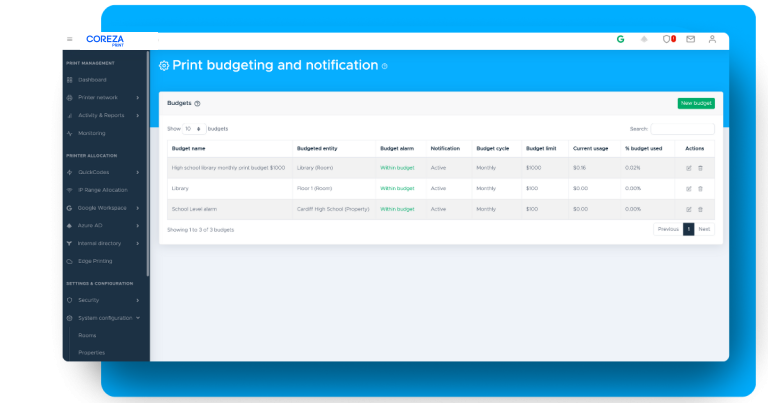The image size is (768, 403).
Task: Click the green Google G icon
Action: click(x=620, y=39)
